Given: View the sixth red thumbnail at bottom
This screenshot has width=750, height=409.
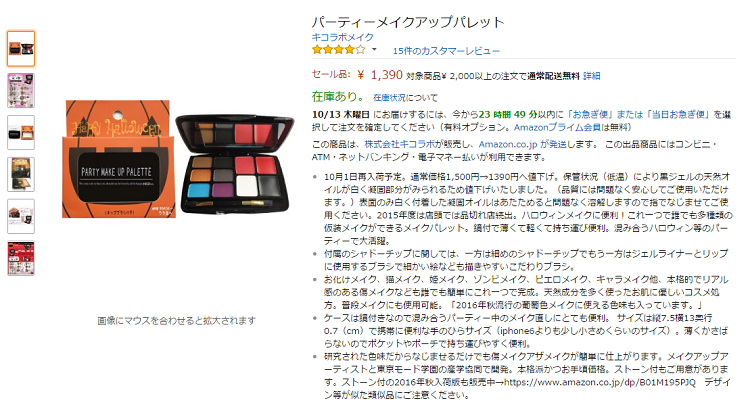Looking at the screenshot, I should 21,258.
